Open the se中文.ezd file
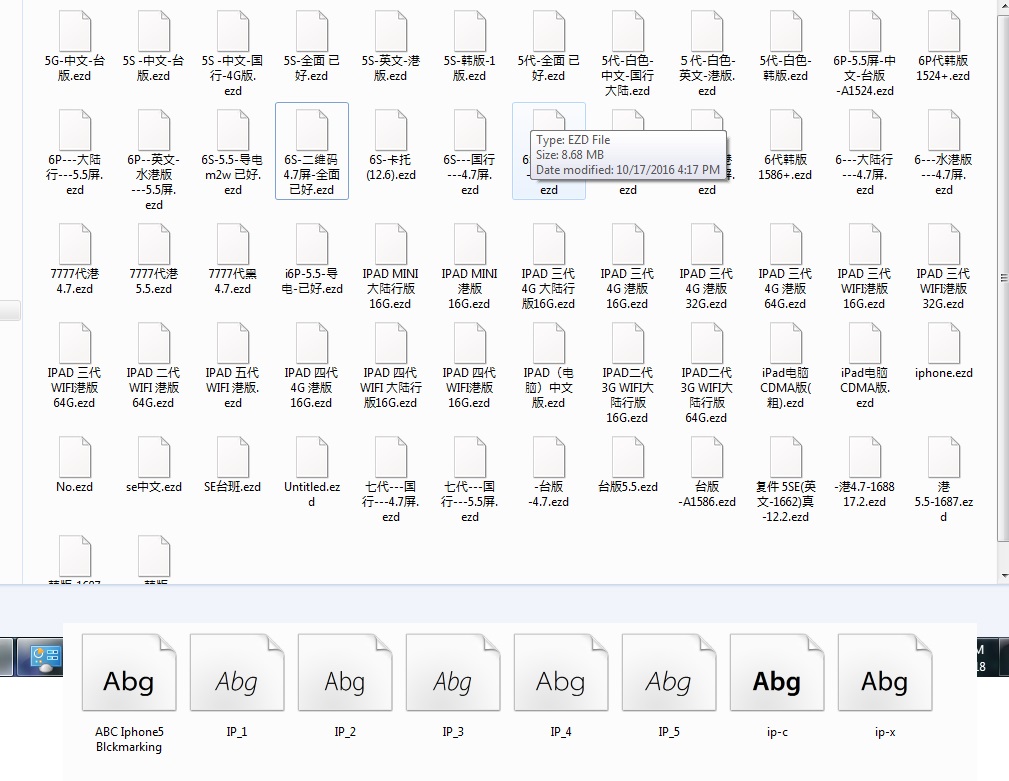This screenshot has width=1009, height=781. click(x=154, y=459)
